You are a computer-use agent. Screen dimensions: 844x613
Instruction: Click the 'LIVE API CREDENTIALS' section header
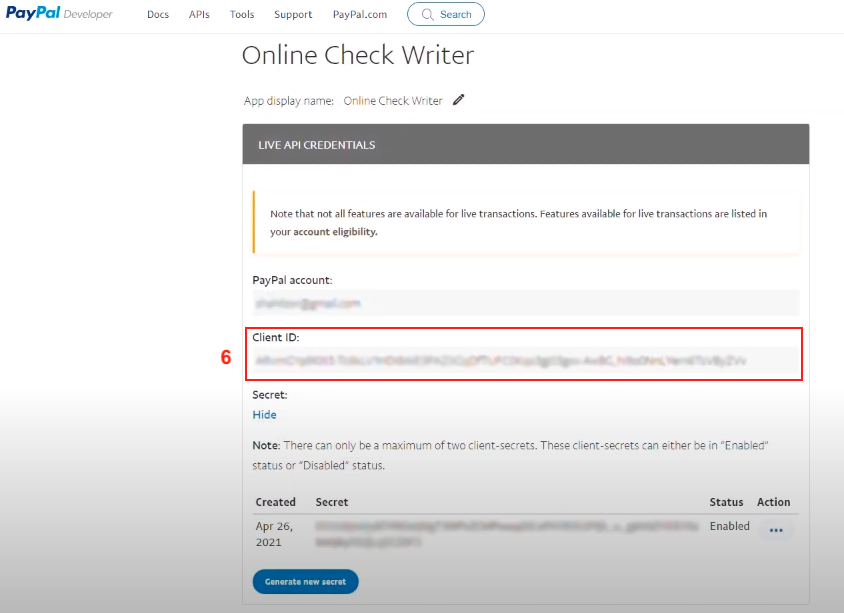[x=526, y=144]
